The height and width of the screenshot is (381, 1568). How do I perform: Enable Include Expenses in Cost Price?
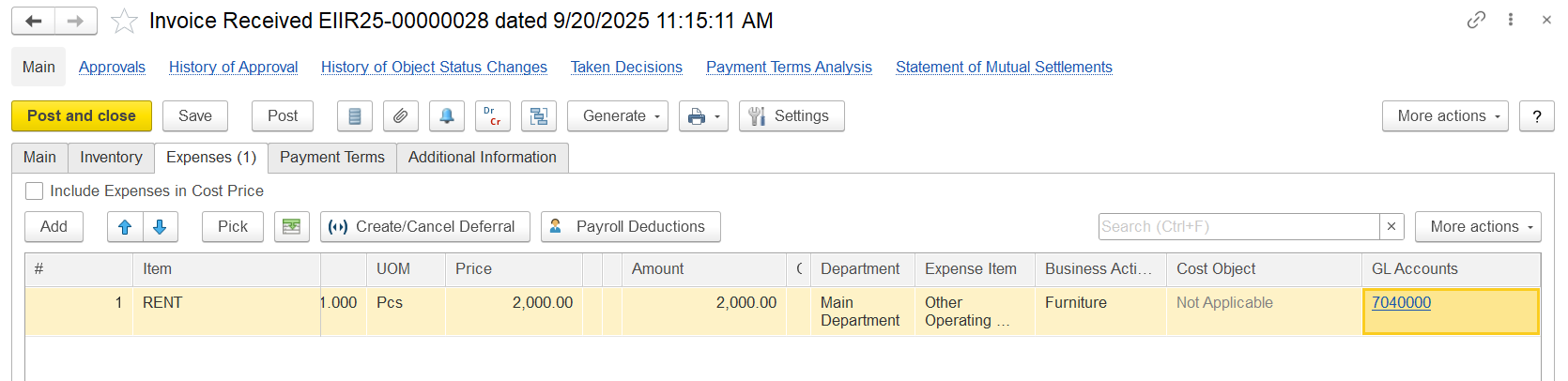coord(35,191)
